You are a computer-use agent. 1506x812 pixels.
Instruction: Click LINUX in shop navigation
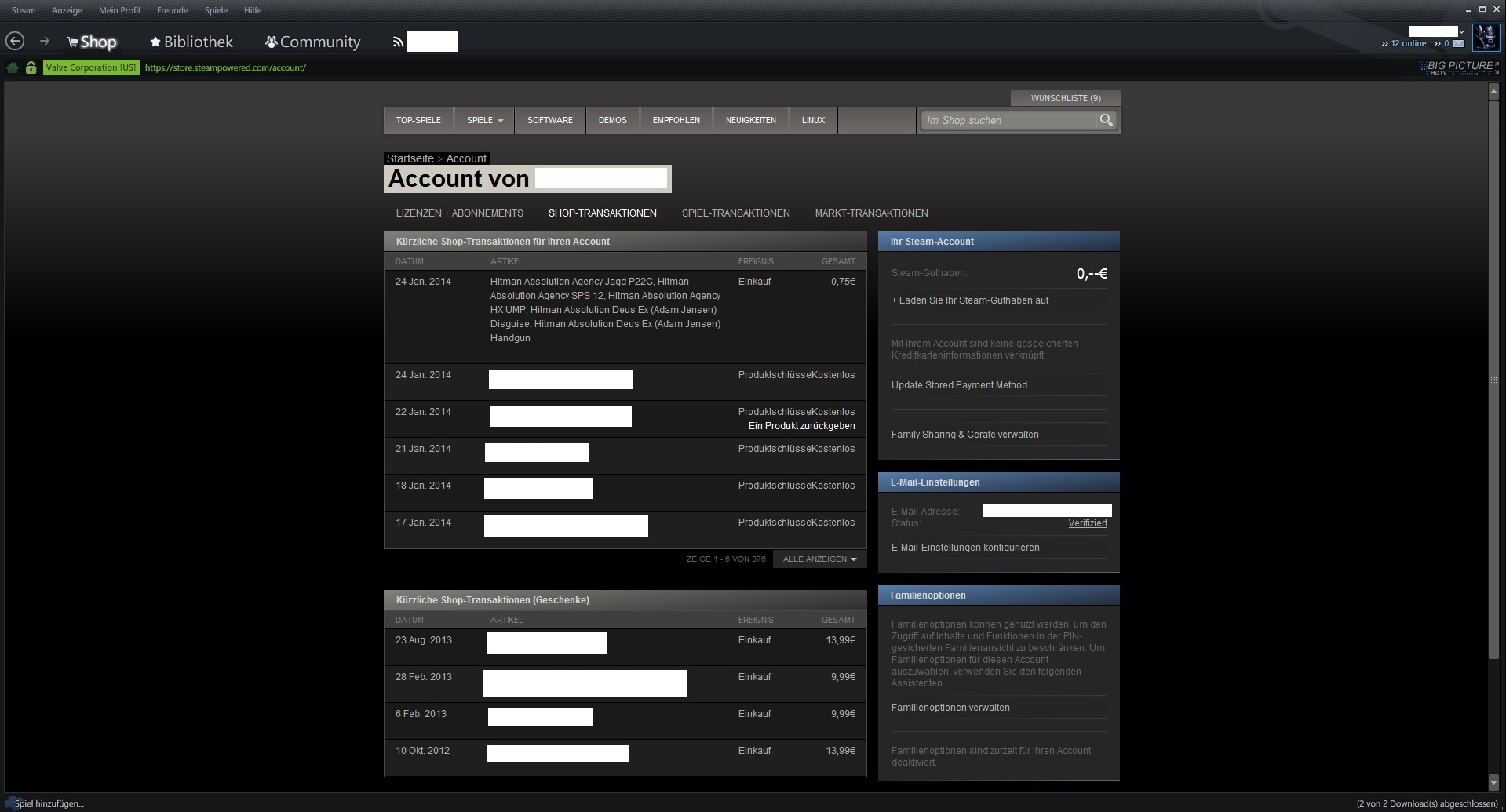(x=813, y=120)
